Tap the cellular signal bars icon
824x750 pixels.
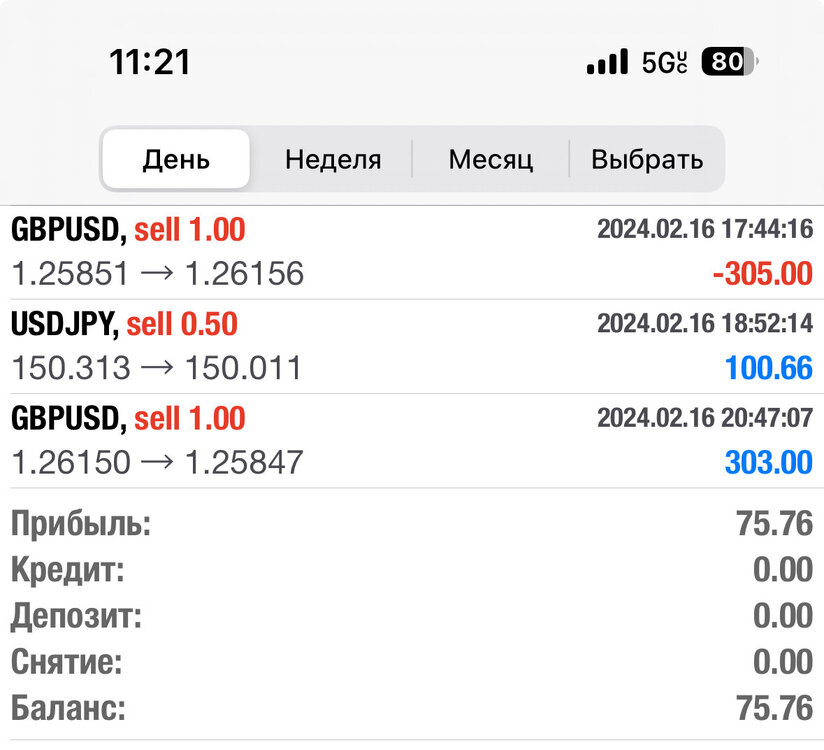[607, 62]
